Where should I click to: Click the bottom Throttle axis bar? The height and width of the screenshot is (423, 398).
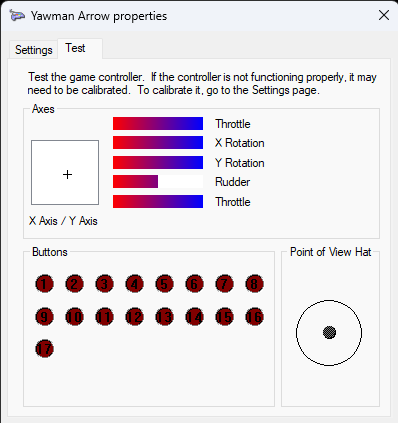pyautogui.click(x=158, y=201)
